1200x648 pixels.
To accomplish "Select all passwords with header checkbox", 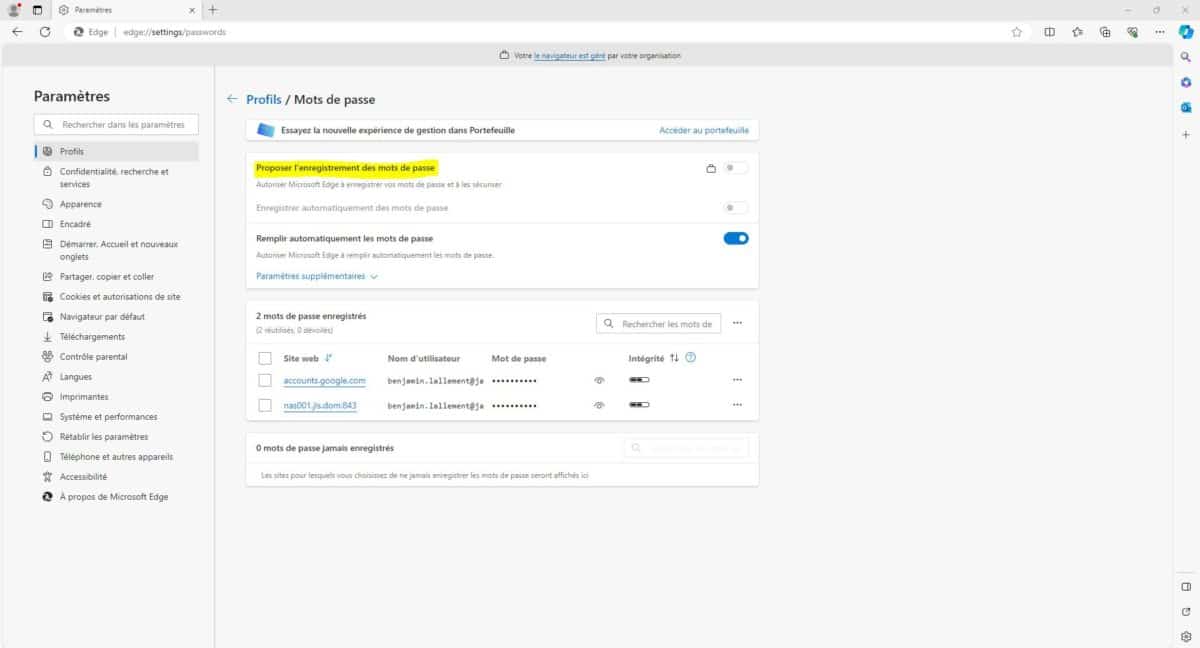I will click(x=265, y=358).
